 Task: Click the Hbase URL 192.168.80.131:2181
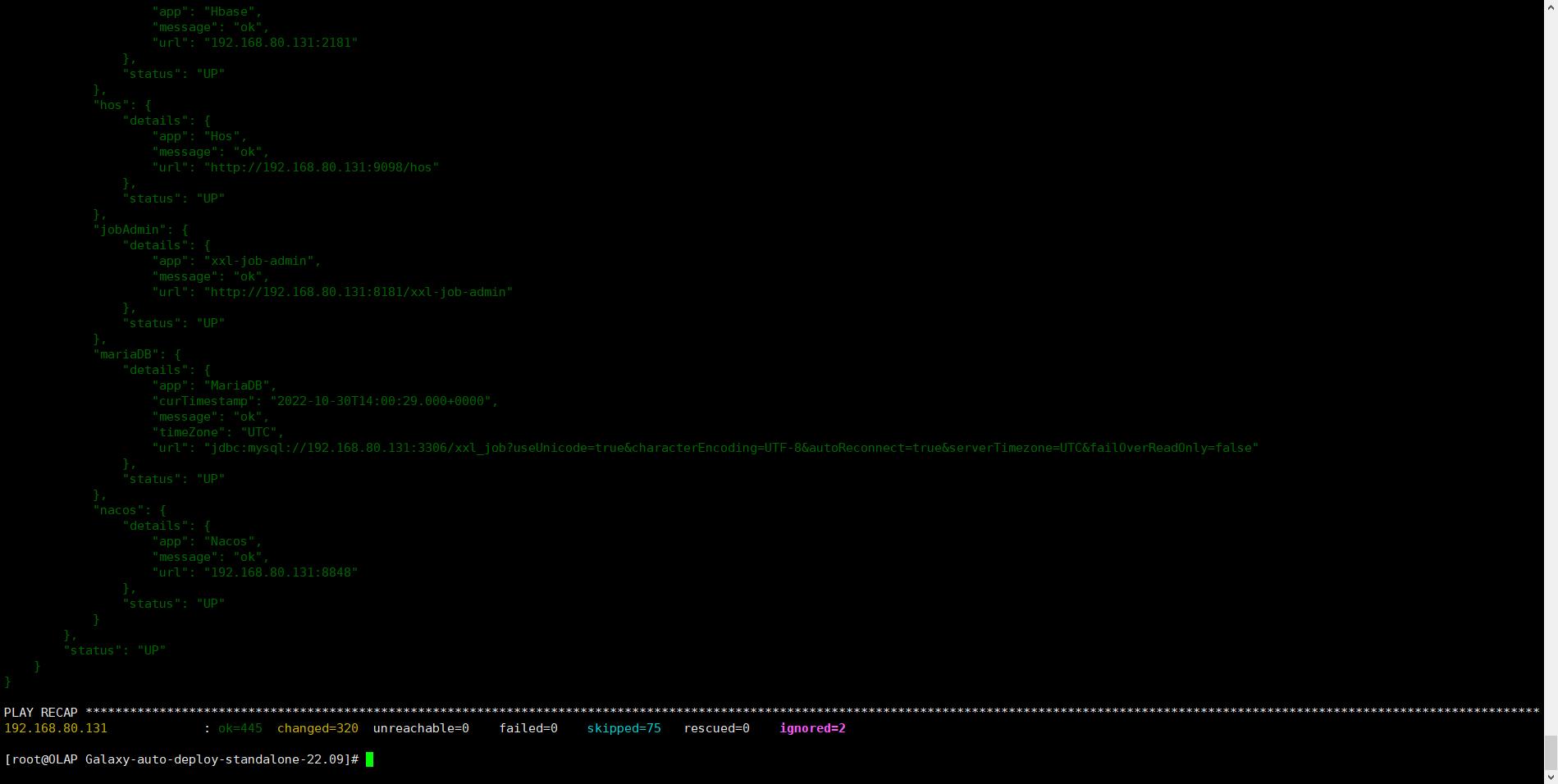(x=281, y=43)
